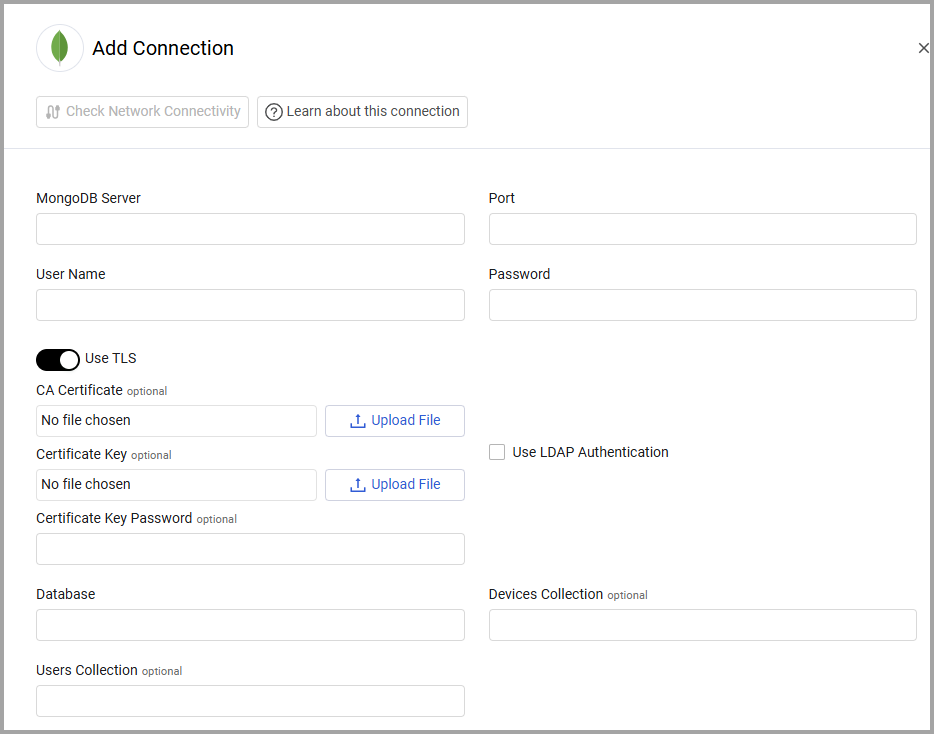Click the "Devices Collection" label text

click(x=546, y=594)
